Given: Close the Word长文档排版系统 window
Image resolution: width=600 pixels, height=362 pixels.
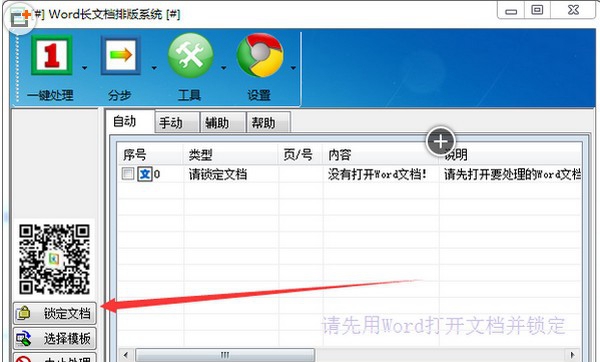Looking at the screenshot, I should pyautogui.click(x=573, y=10).
